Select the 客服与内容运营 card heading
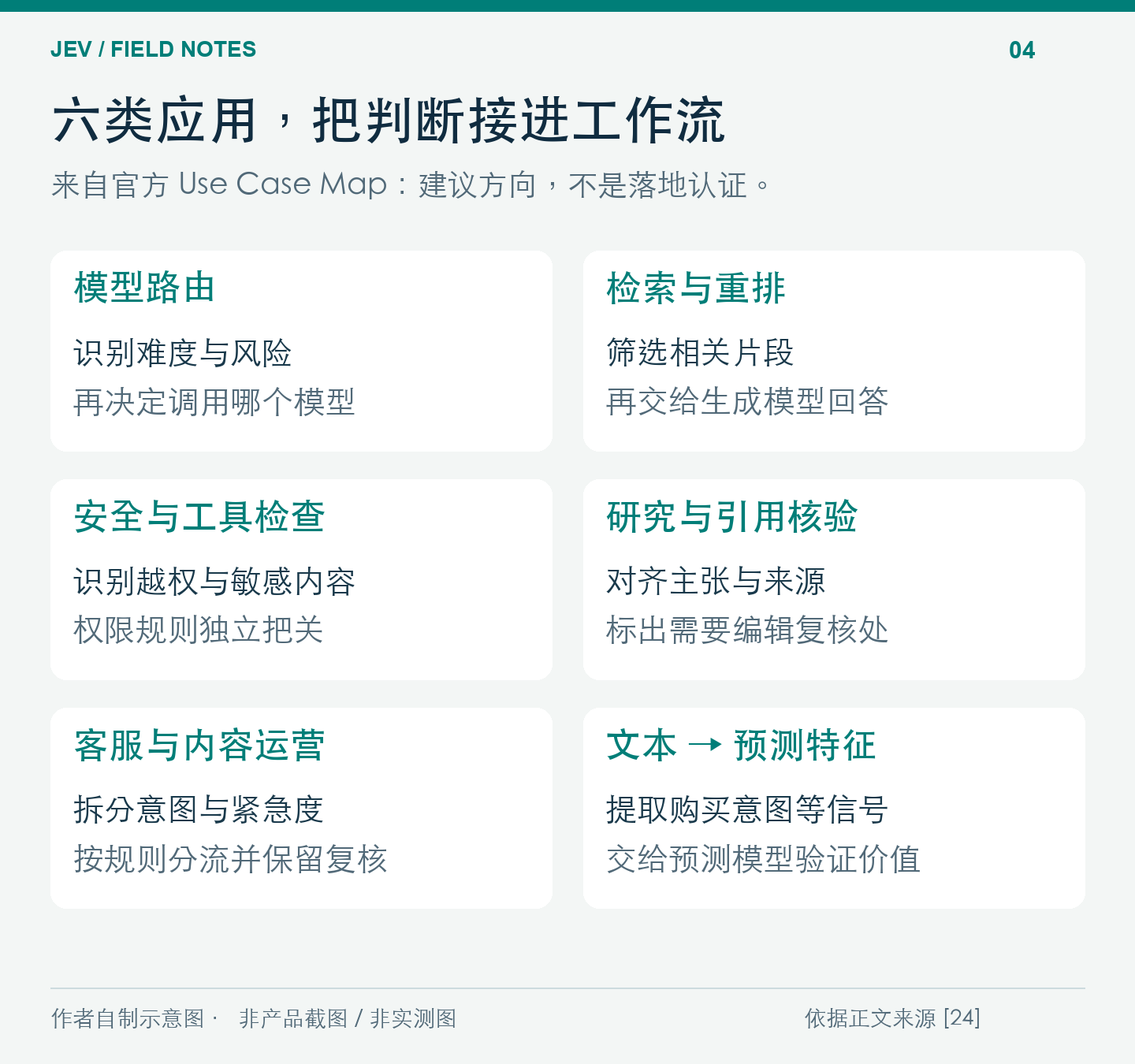This screenshot has height=1064, width=1135. point(199,745)
